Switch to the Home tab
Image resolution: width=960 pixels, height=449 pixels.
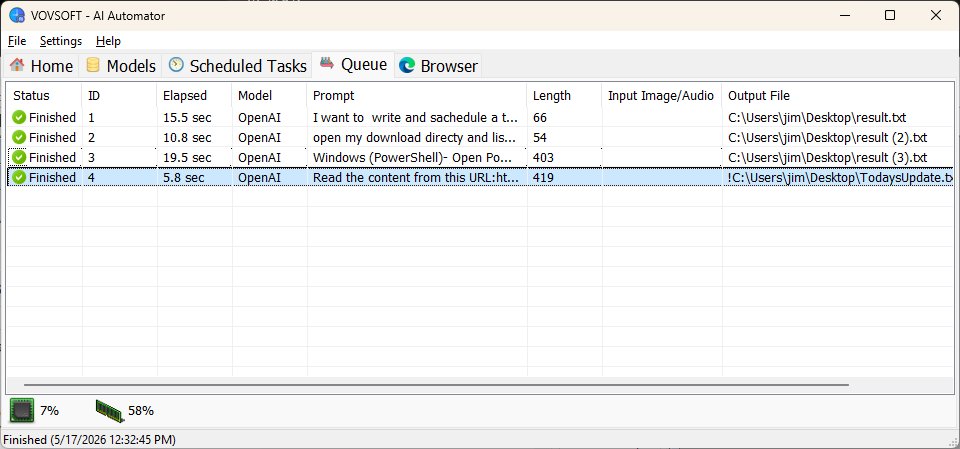pyautogui.click(x=42, y=66)
